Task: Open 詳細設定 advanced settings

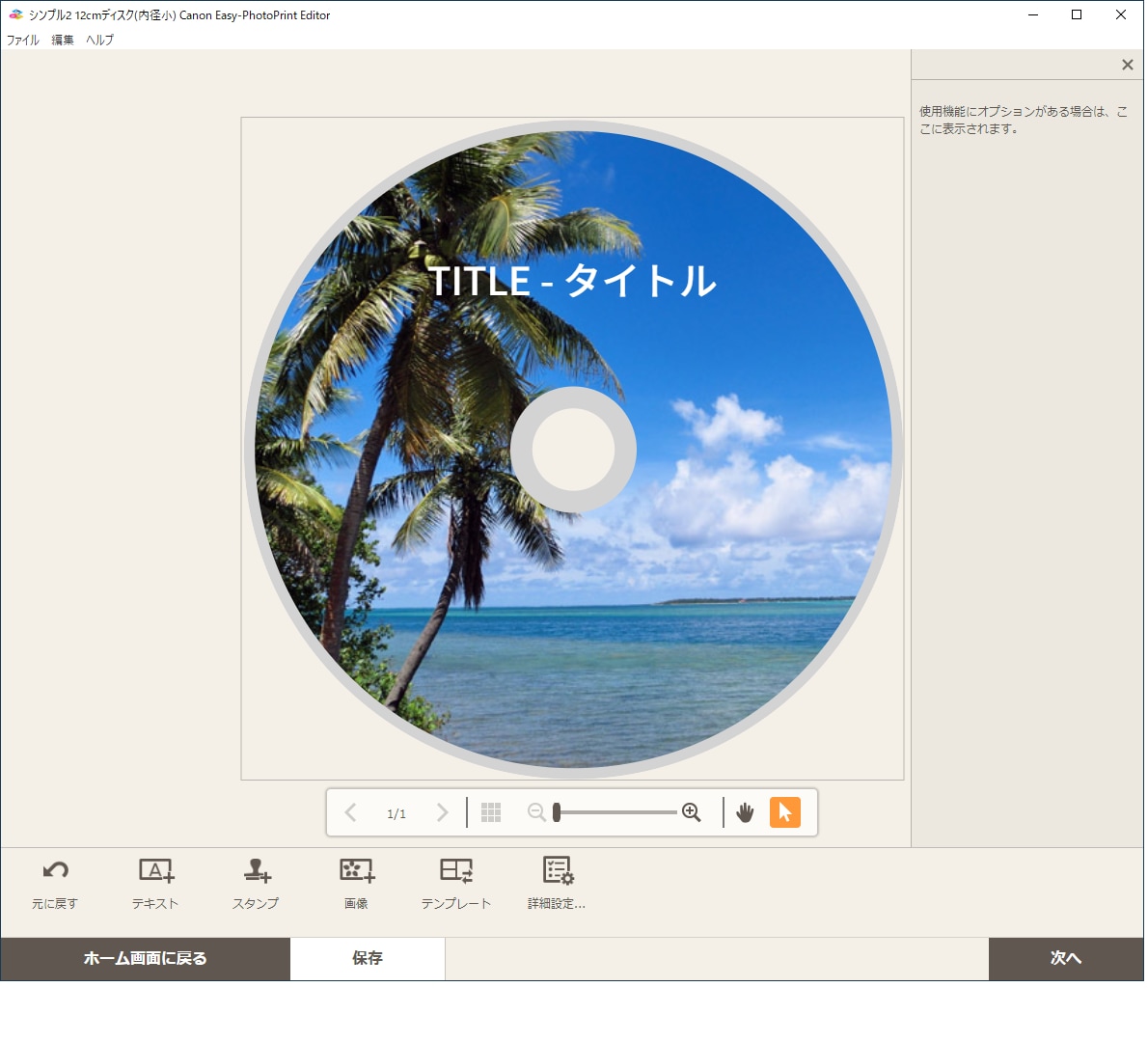Action: coord(558,884)
